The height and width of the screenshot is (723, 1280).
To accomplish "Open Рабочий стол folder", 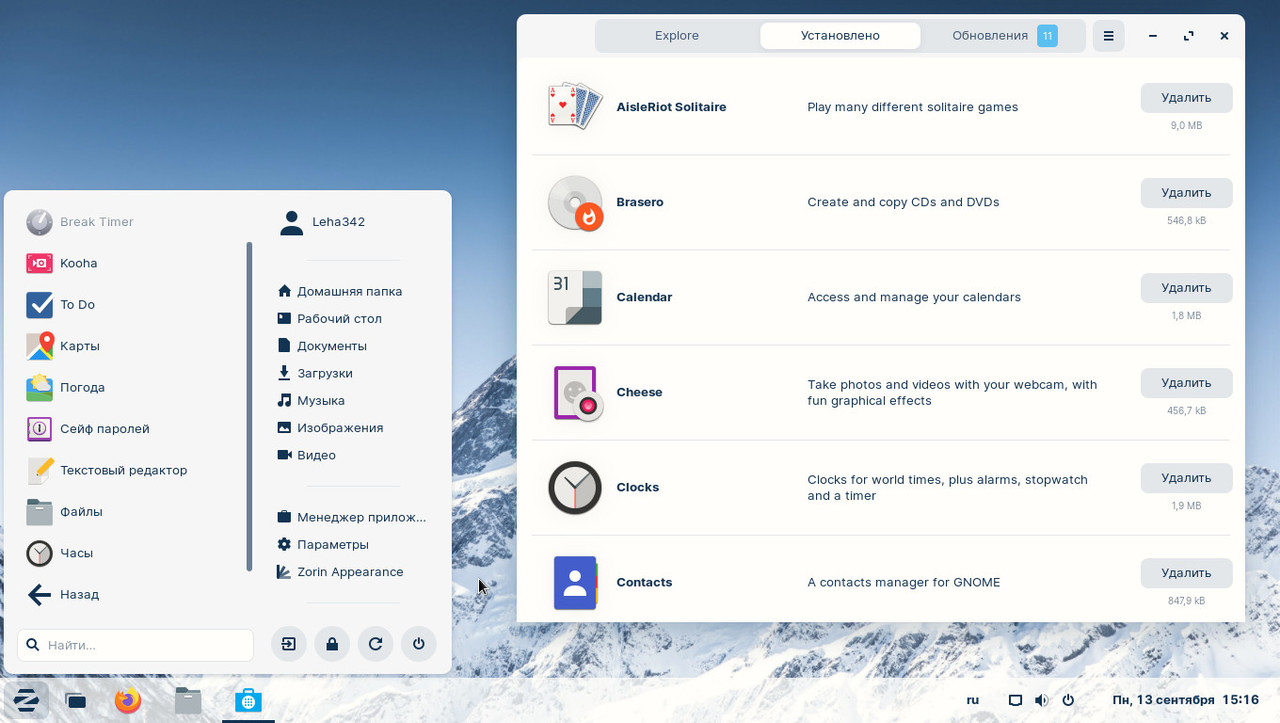I will coord(330,318).
